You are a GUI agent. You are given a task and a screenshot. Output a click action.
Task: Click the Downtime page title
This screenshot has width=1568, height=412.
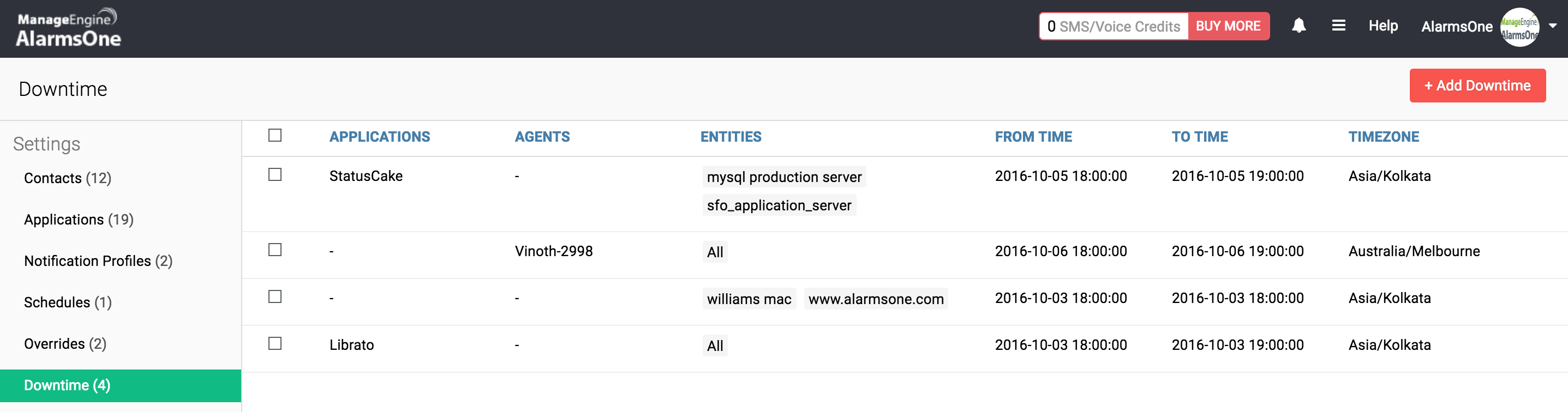point(63,89)
